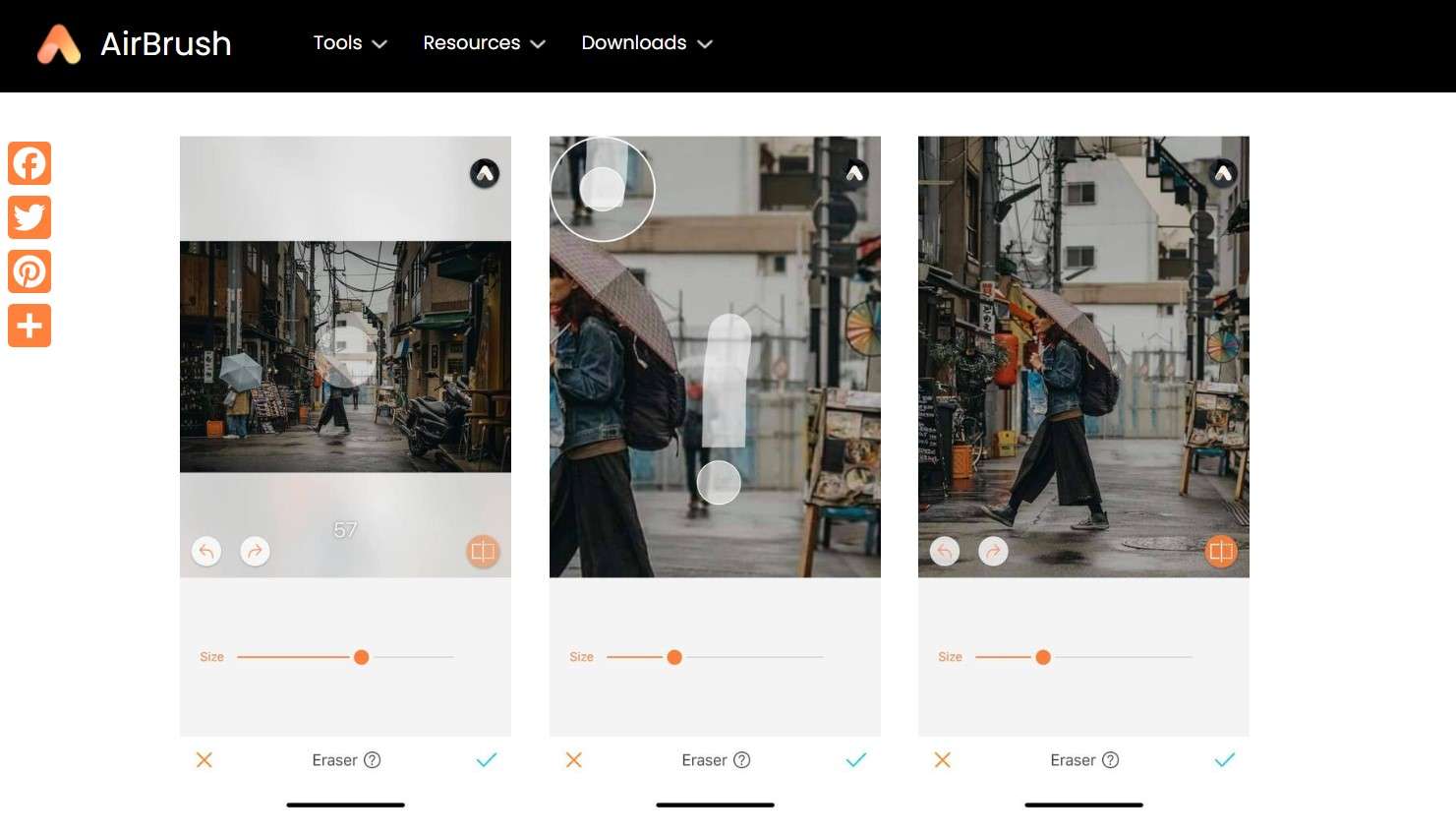This screenshot has width=1456, height=835.
Task: Open the Eraser help question mark icon
Action: pos(373,759)
